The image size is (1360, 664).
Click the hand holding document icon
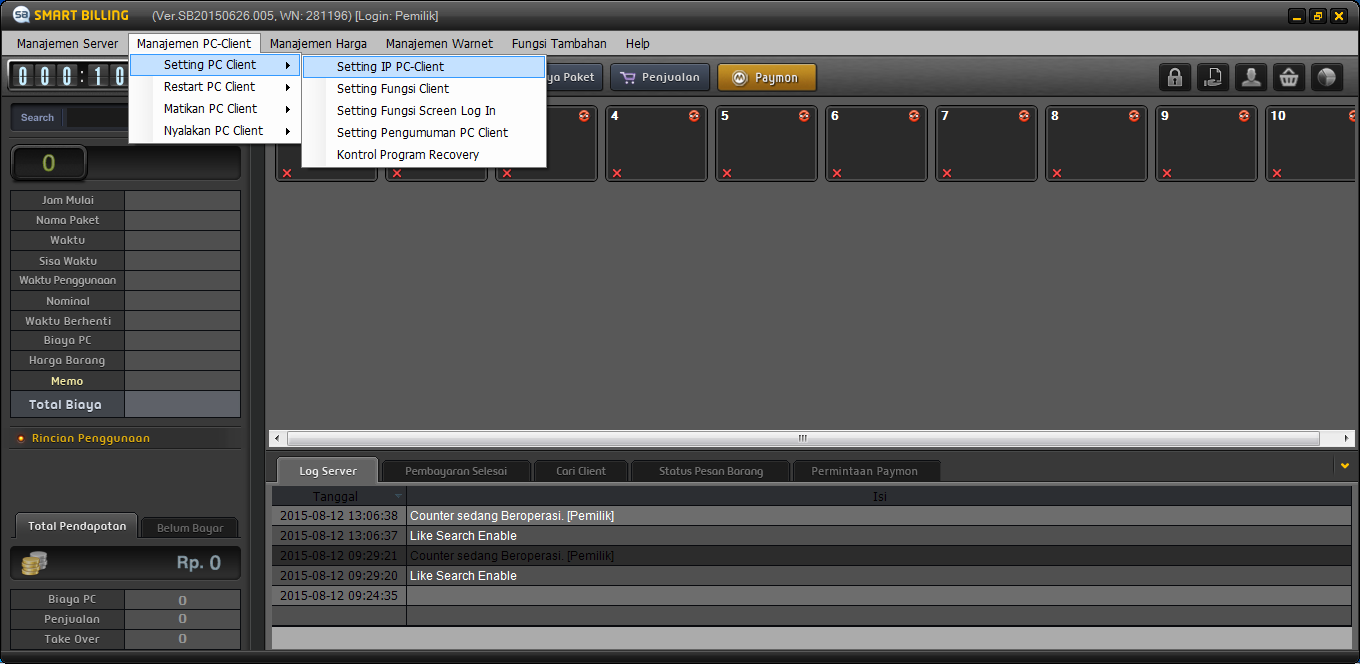(1213, 77)
